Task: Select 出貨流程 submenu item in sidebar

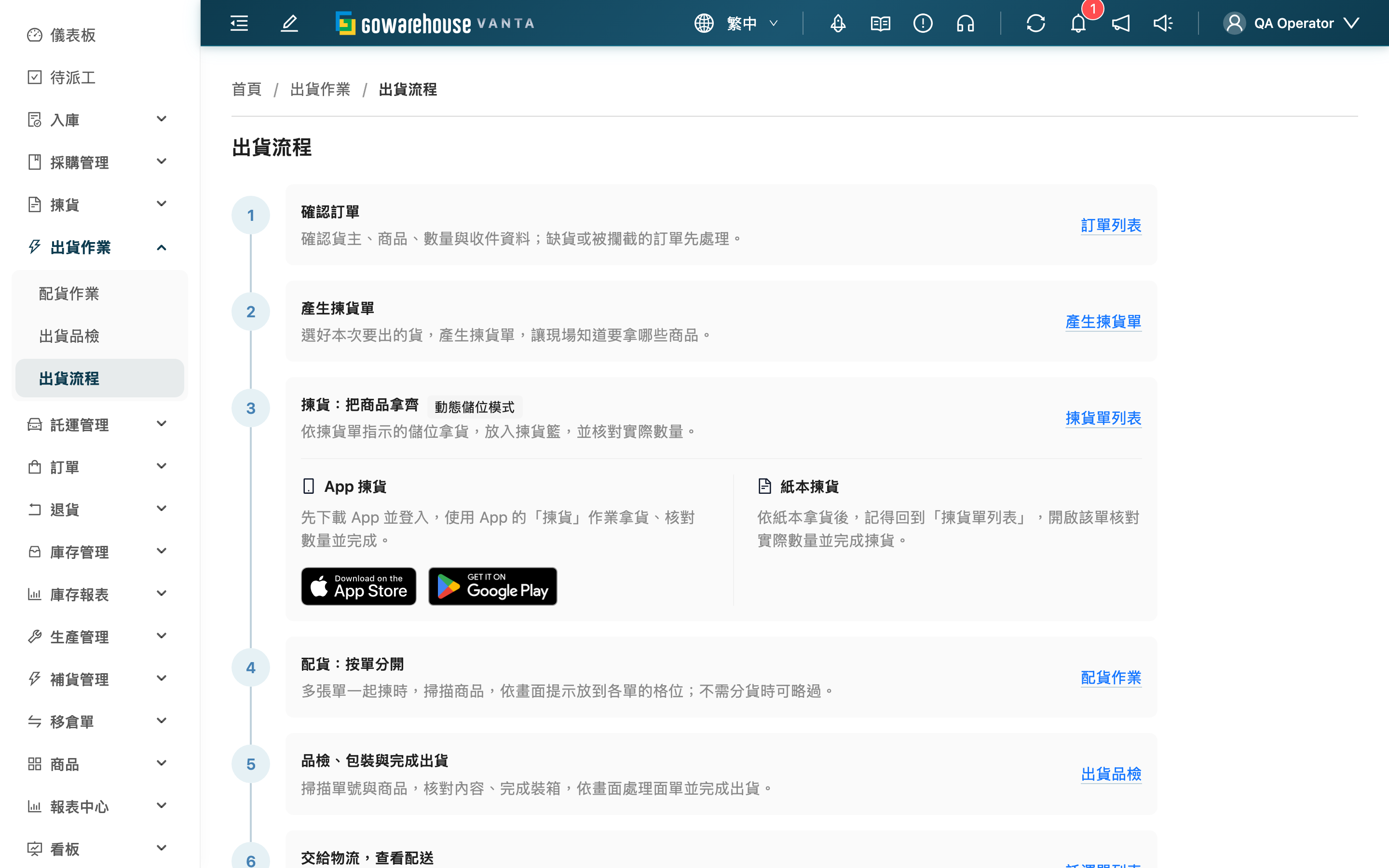Action: click(x=100, y=379)
